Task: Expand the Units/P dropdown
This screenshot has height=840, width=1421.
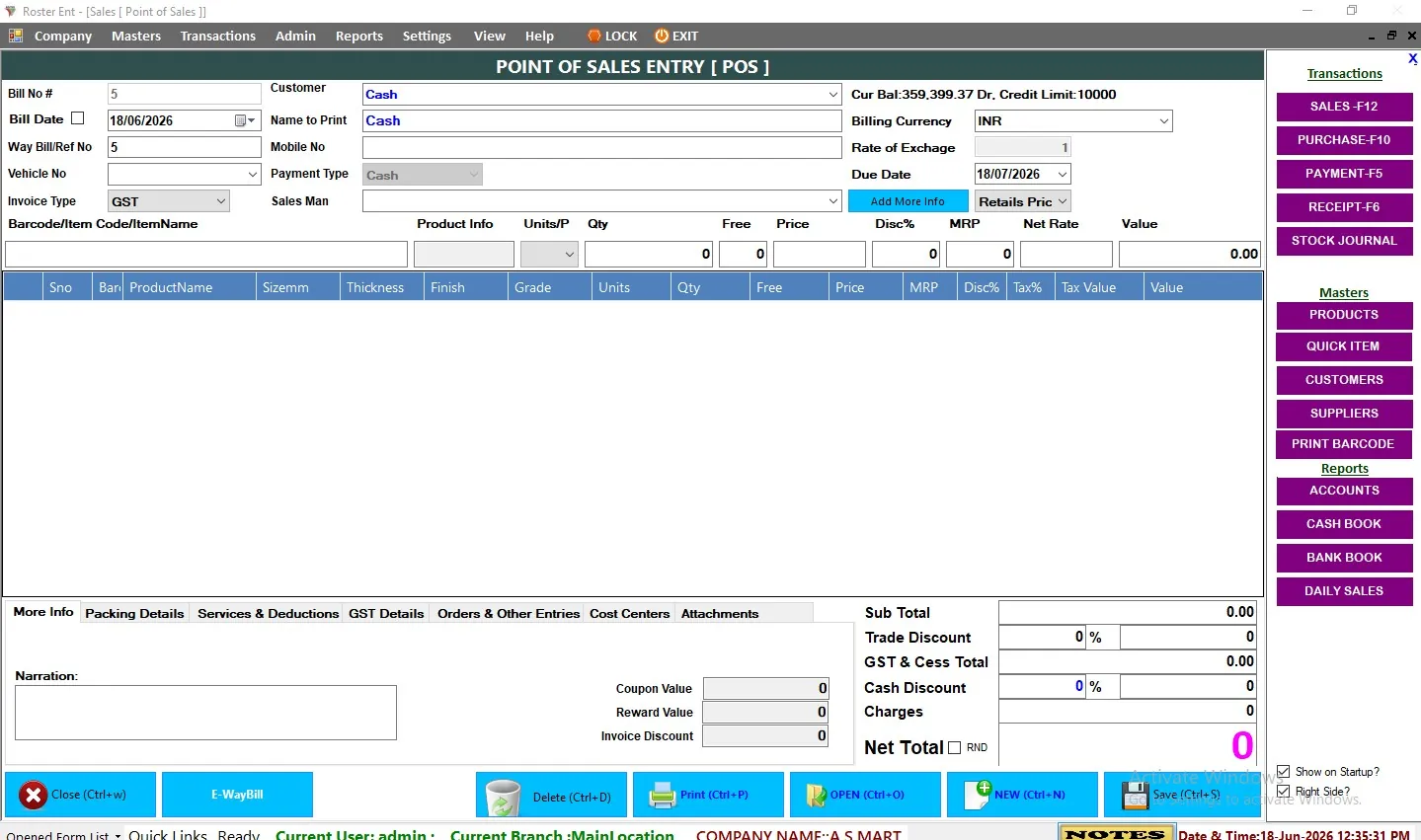Action: tap(569, 254)
